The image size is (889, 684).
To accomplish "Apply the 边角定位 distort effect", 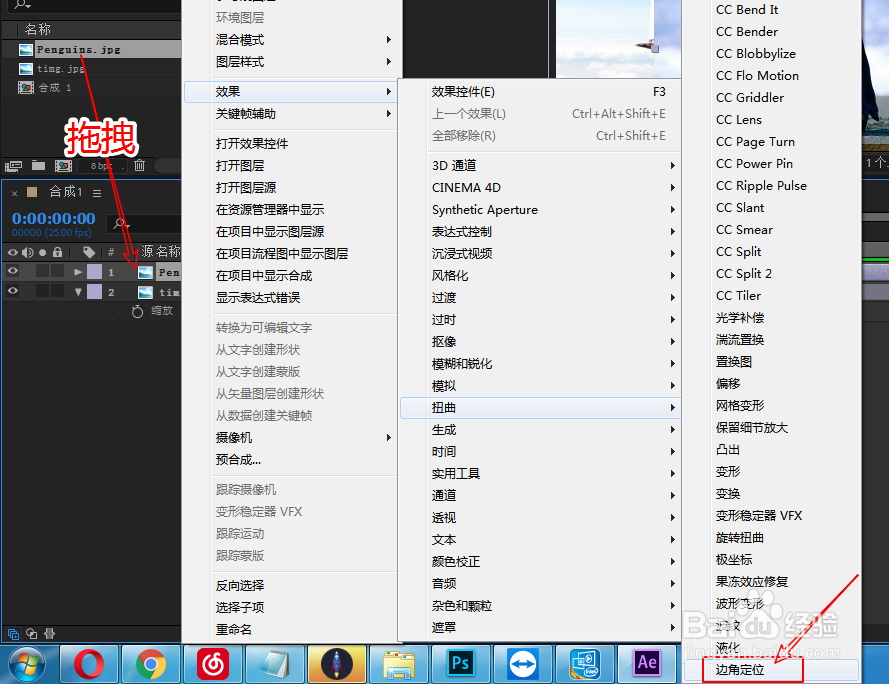I will coord(771,670).
